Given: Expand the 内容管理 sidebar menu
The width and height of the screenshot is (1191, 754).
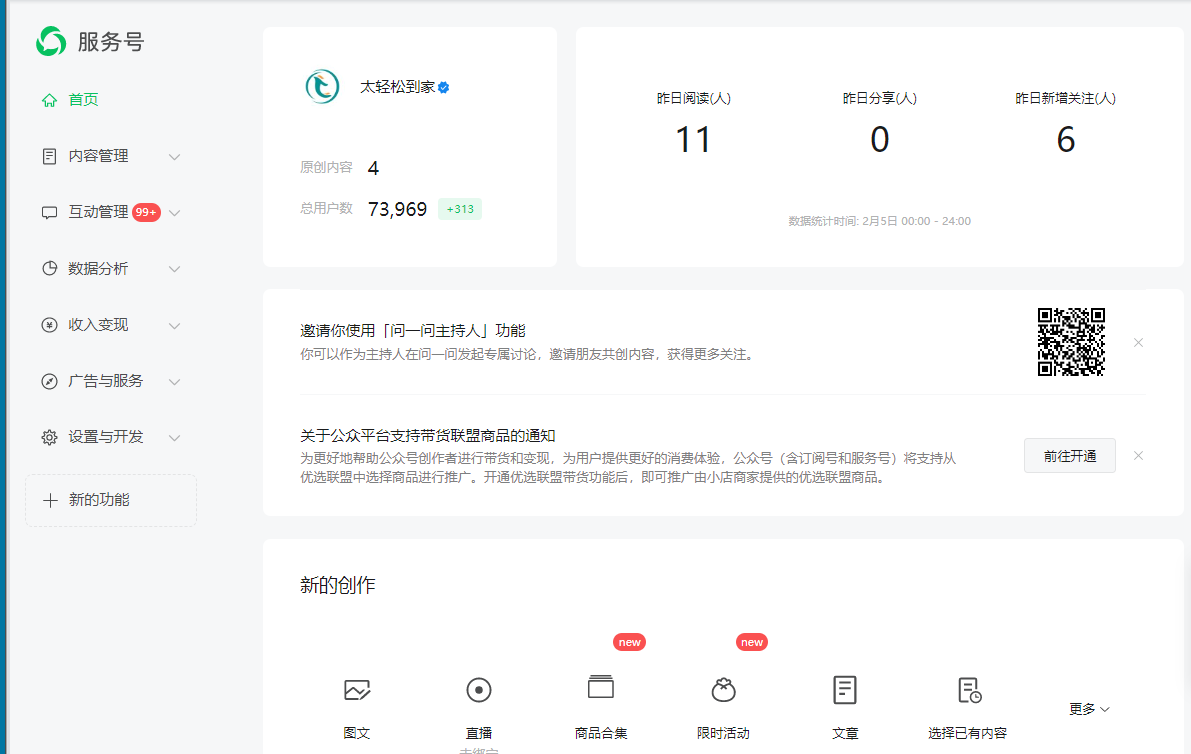Looking at the screenshot, I should pyautogui.click(x=110, y=156).
